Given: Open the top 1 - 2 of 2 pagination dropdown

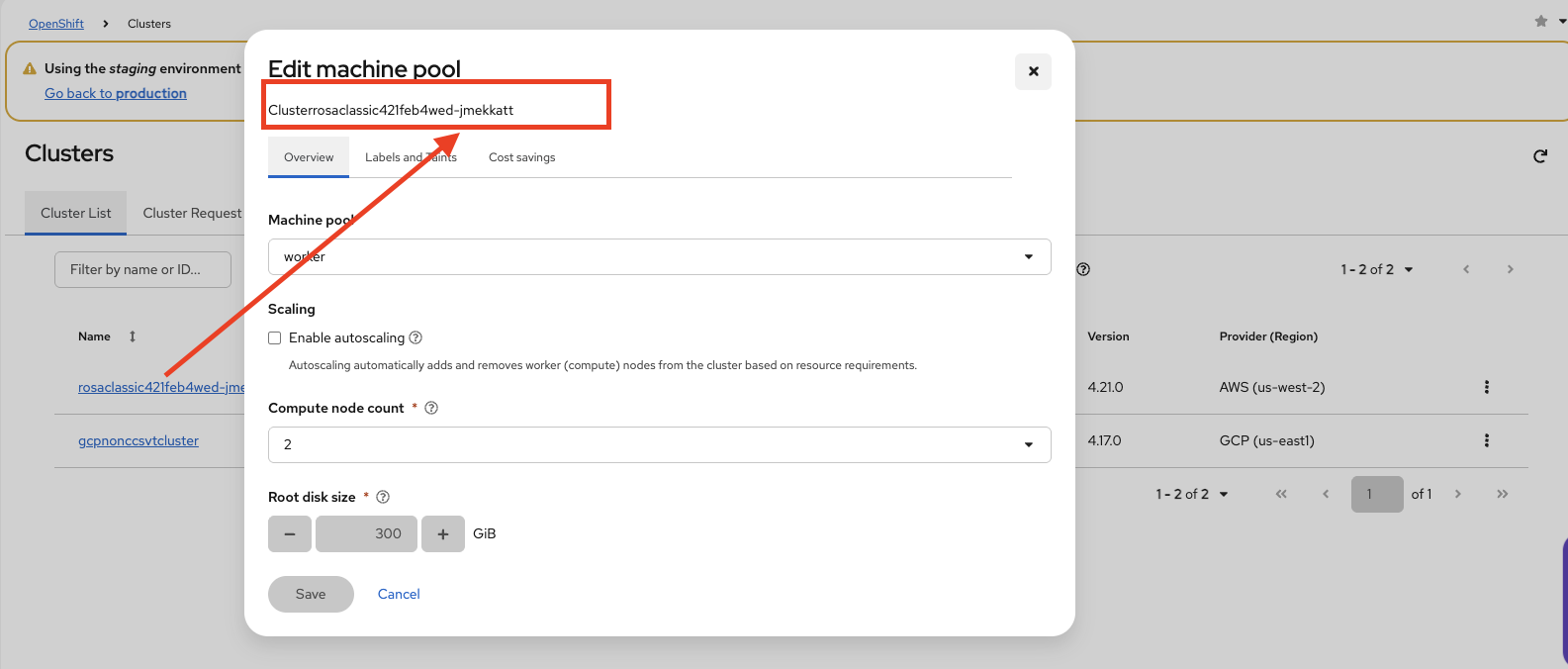Looking at the screenshot, I should pyautogui.click(x=1376, y=269).
